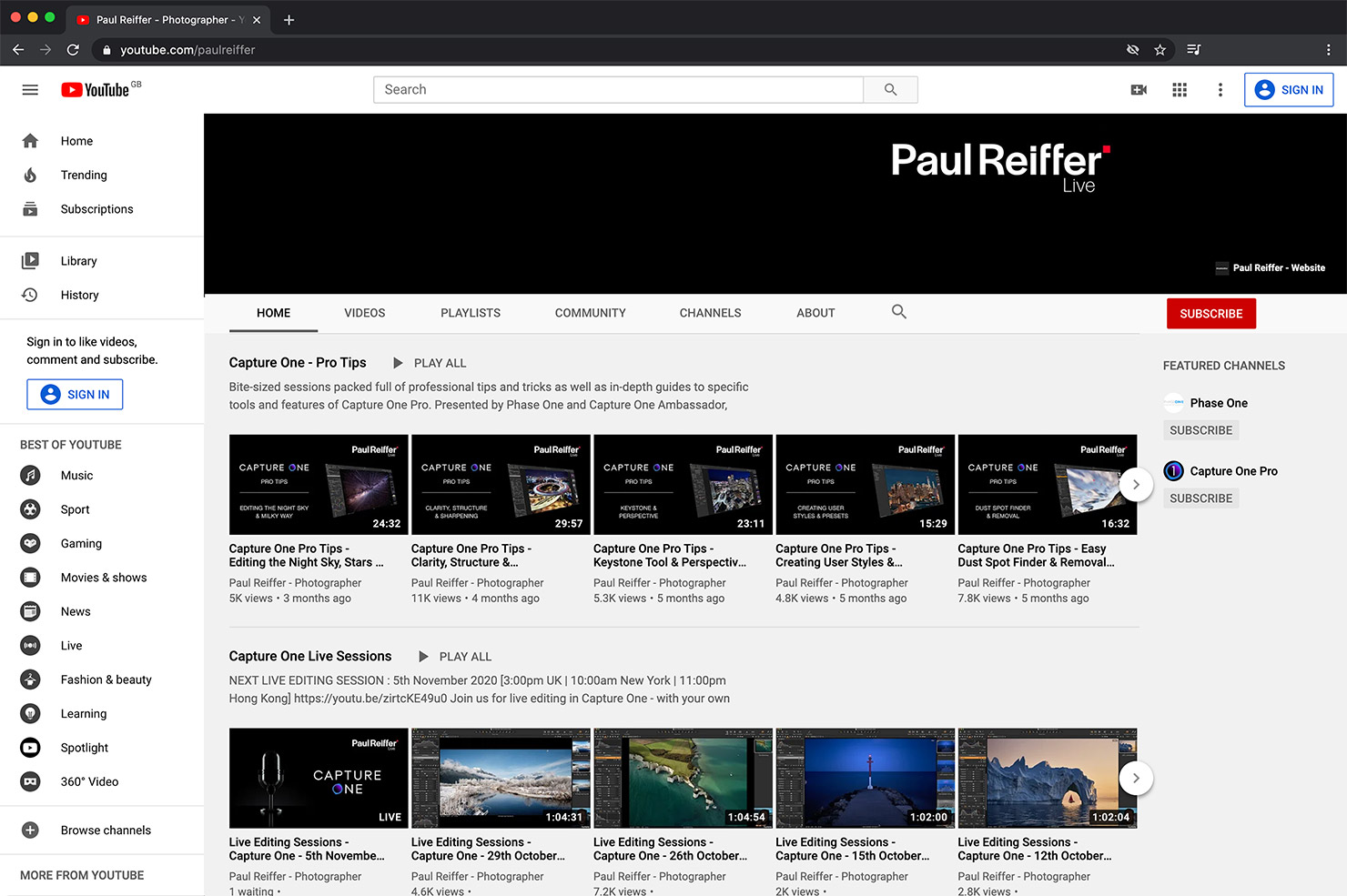Click the eye-slash icon in address bar
1347x896 pixels.
(1132, 50)
